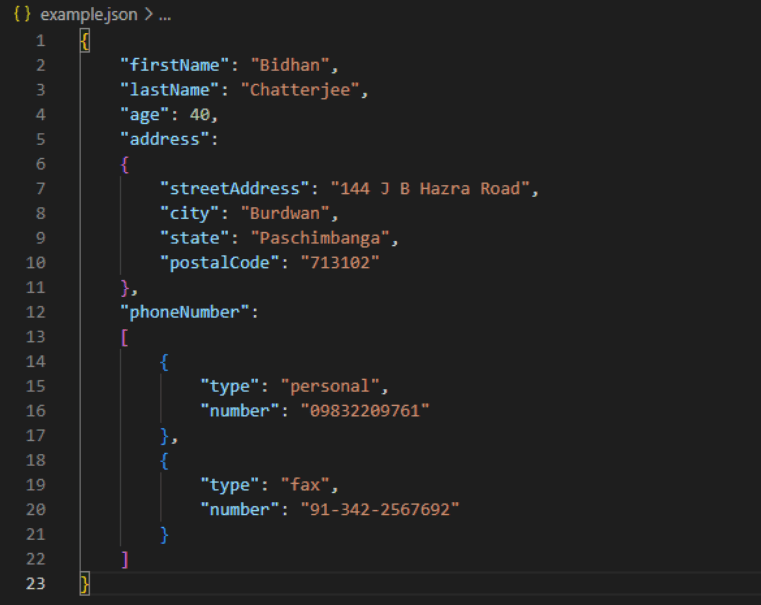Click the blue opening brace on line 18
The image size is (761, 605).
tap(165, 461)
